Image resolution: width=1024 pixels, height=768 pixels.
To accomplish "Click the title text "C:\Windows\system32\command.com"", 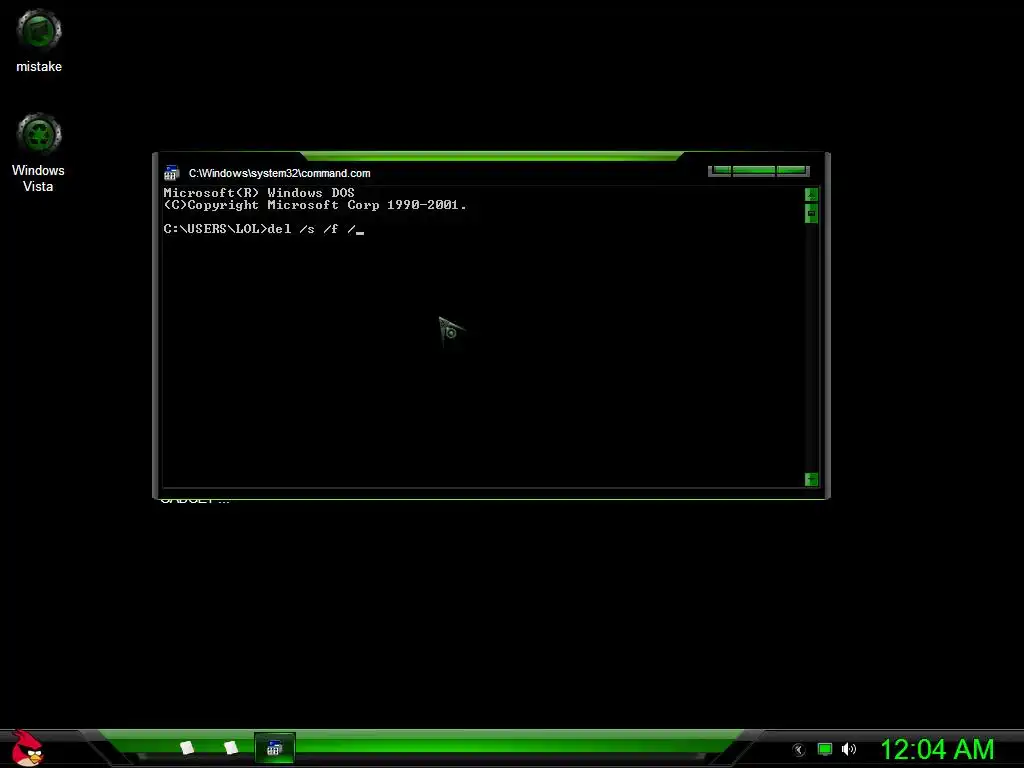I will 280,173.
